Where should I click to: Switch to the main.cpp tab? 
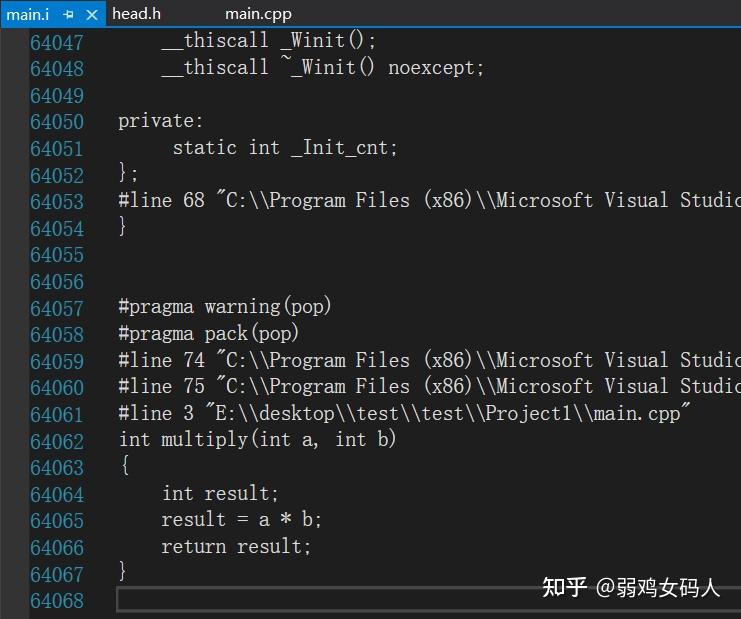point(257,14)
